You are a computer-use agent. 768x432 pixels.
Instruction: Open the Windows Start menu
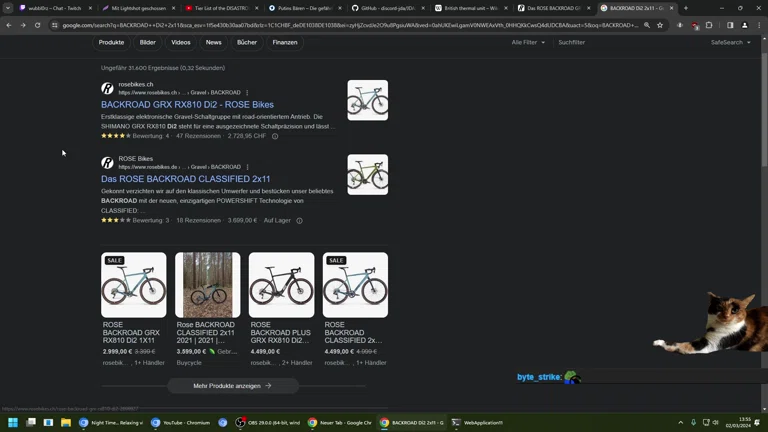(x=13, y=423)
